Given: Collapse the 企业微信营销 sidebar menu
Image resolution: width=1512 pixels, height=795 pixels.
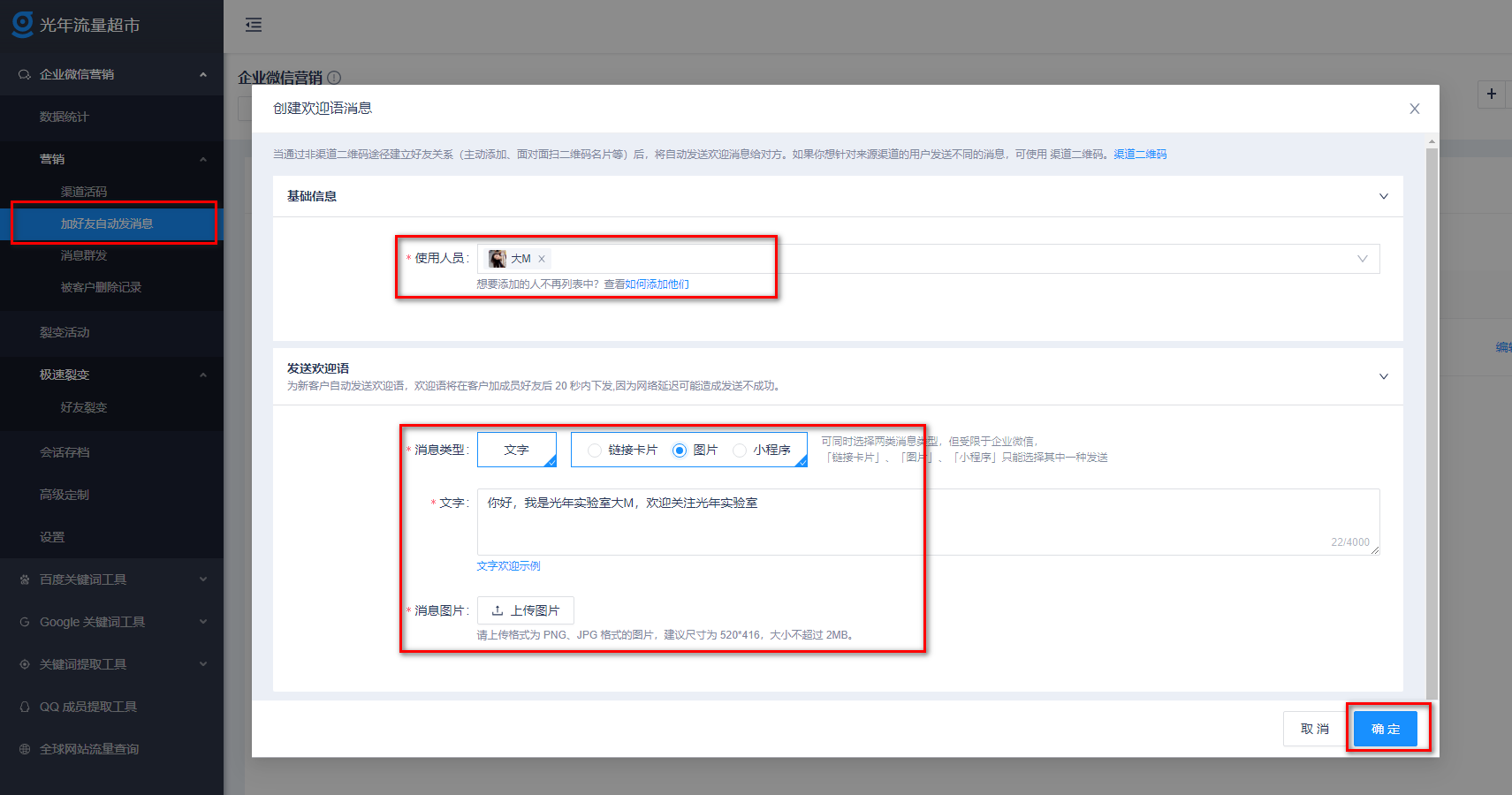Looking at the screenshot, I should (203, 74).
